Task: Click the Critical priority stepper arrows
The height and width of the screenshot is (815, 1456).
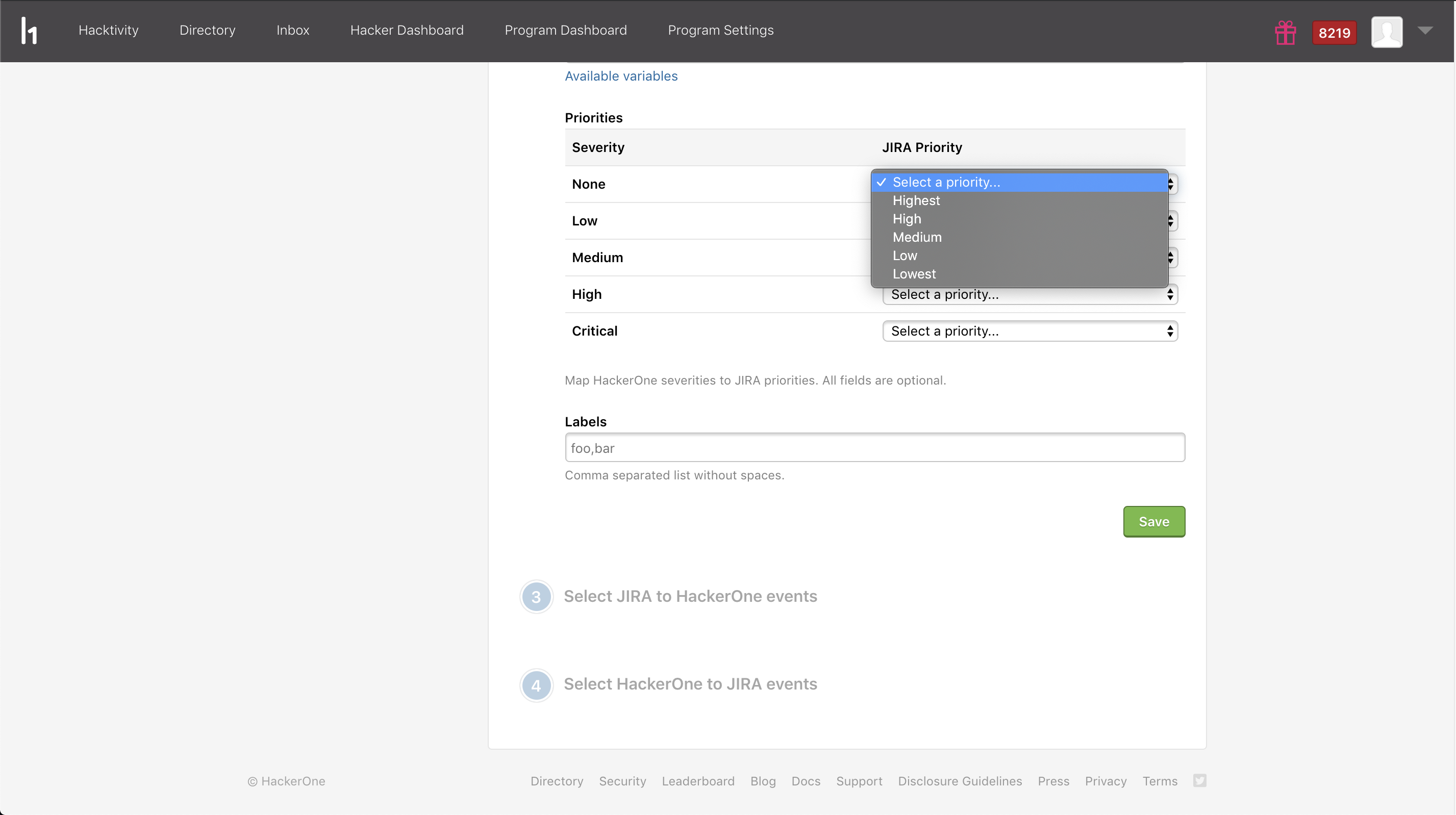Action: 1170,331
